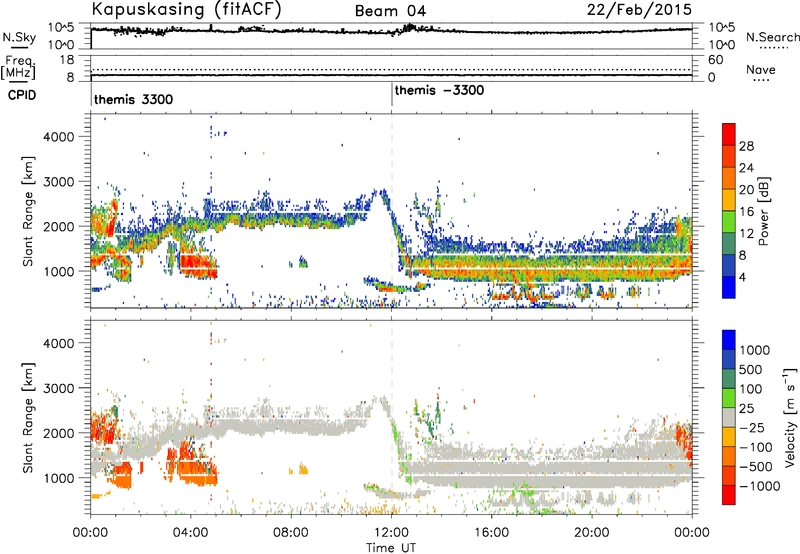Select the "CPID" row label
Image resolution: width=800 pixels, height=554 pixels.
(22, 95)
